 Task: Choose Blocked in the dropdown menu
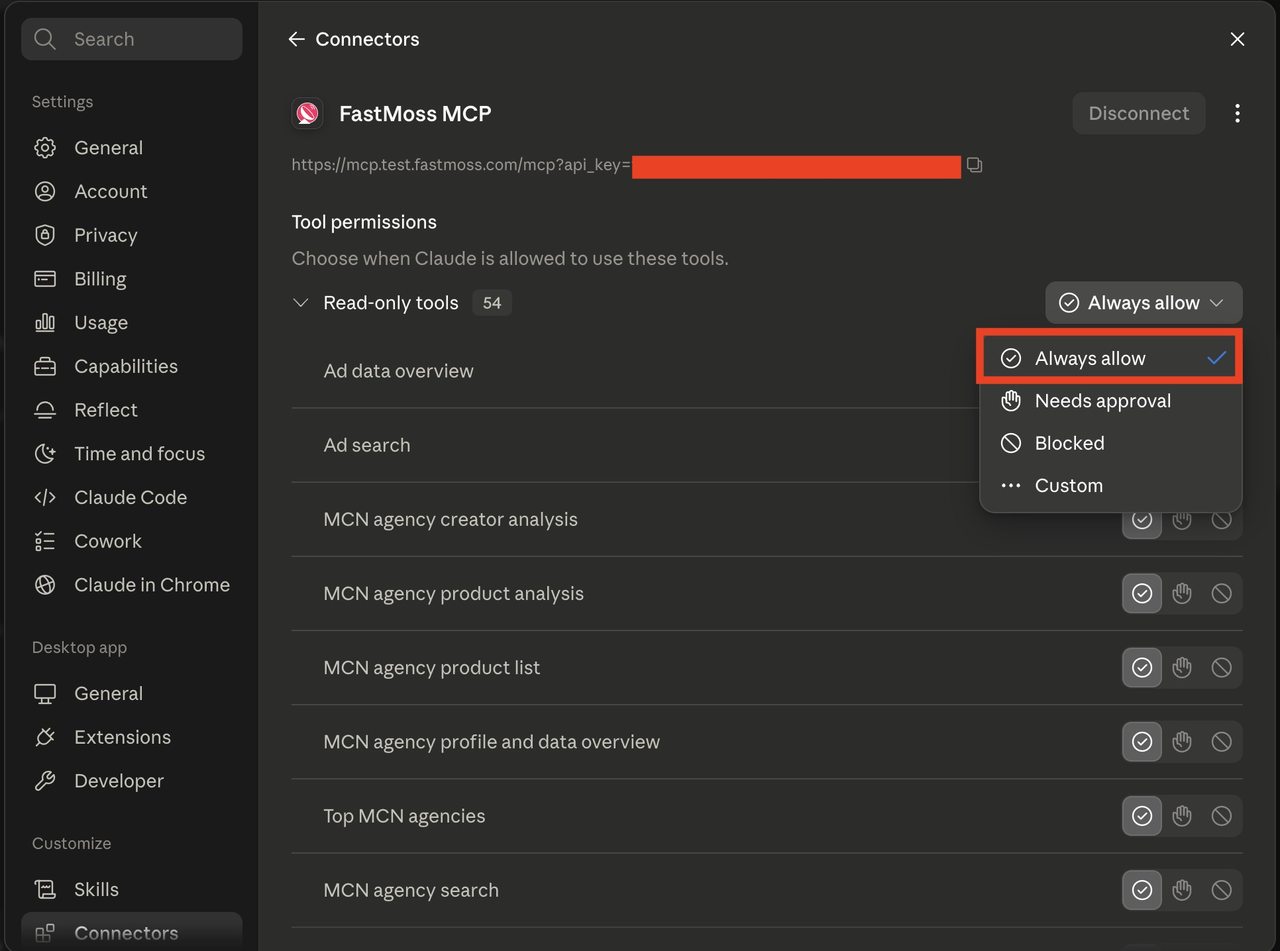coord(1110,443)
